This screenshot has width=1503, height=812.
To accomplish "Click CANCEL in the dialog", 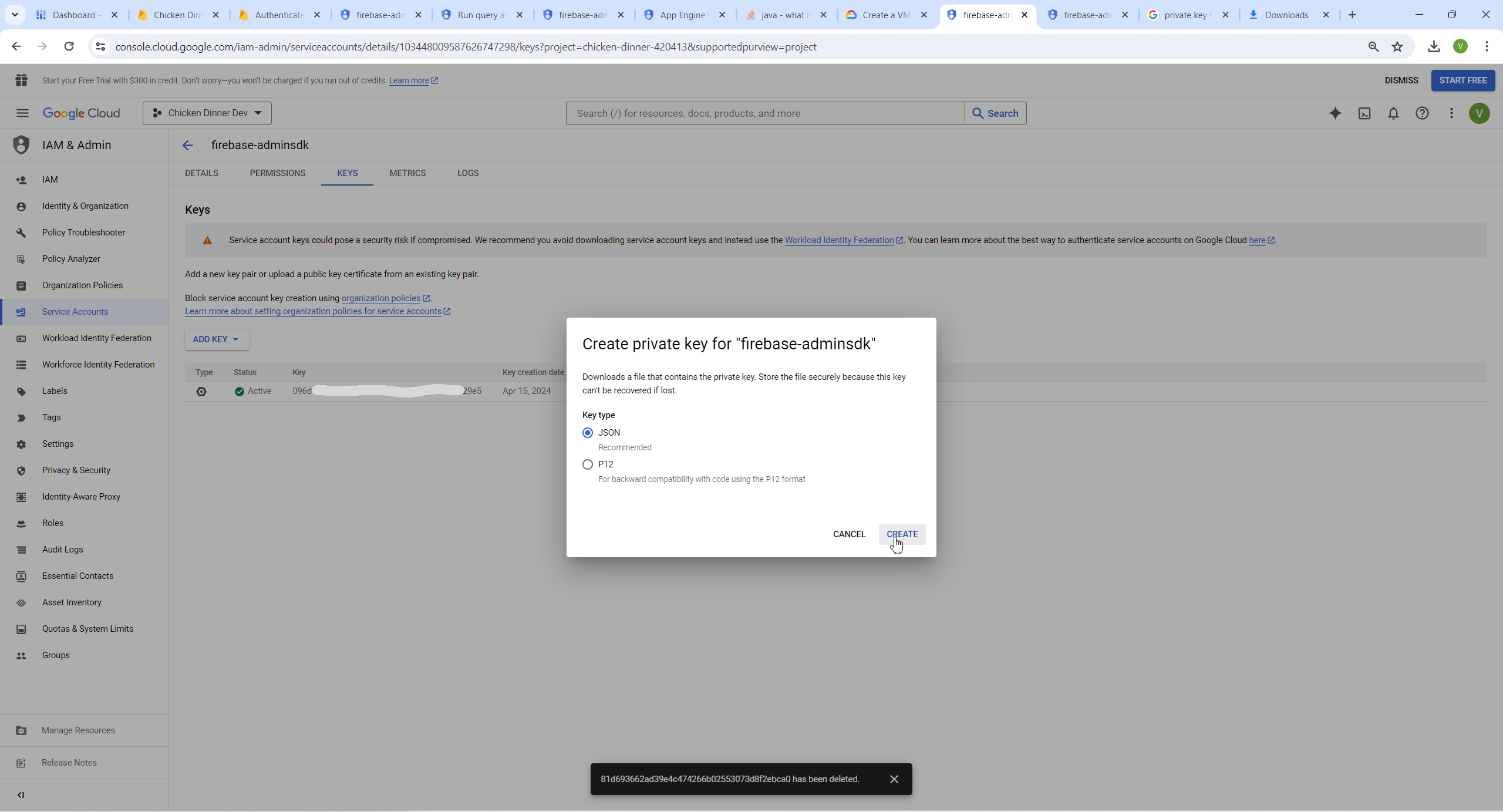I will click(849, 534).
